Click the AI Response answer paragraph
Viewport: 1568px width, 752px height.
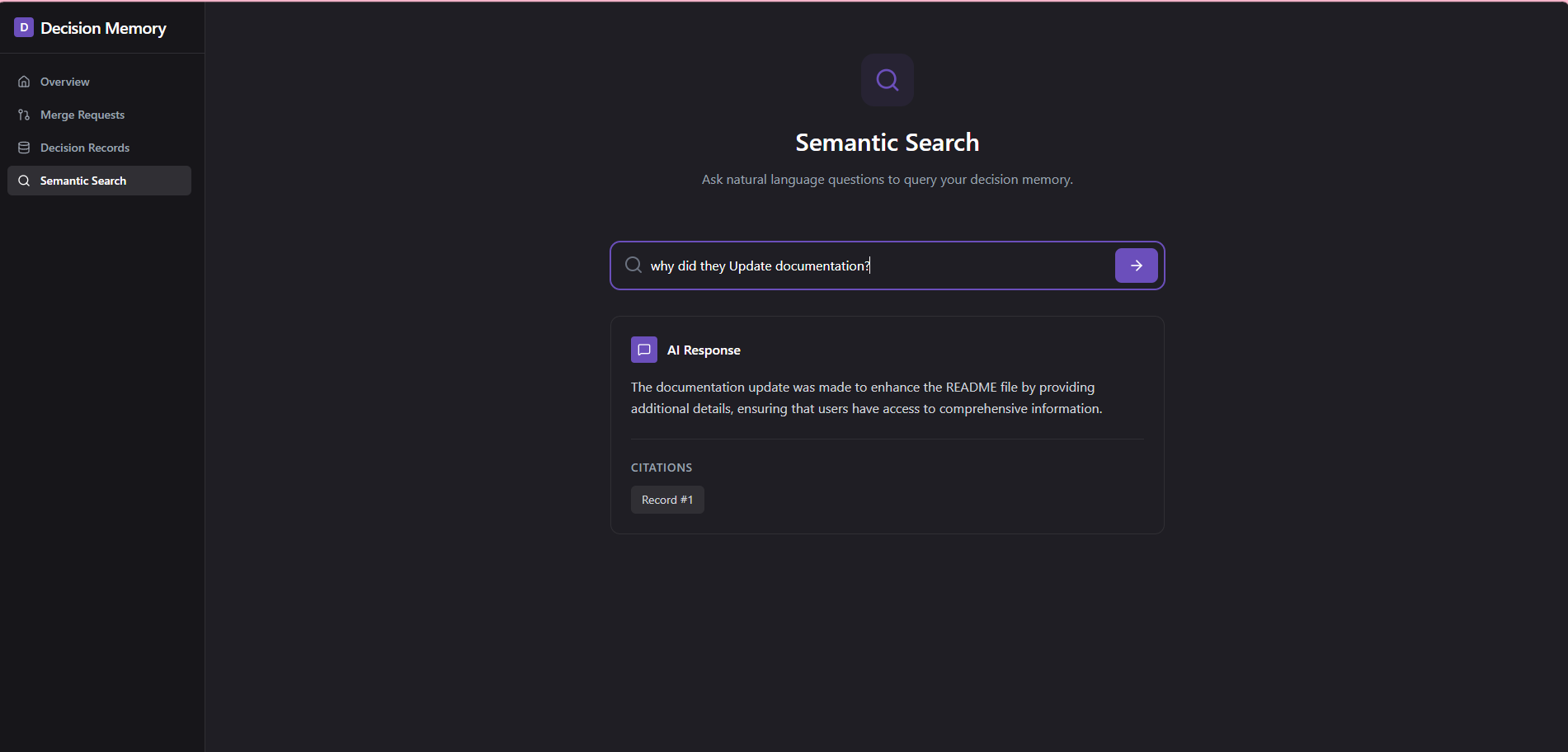867,397
